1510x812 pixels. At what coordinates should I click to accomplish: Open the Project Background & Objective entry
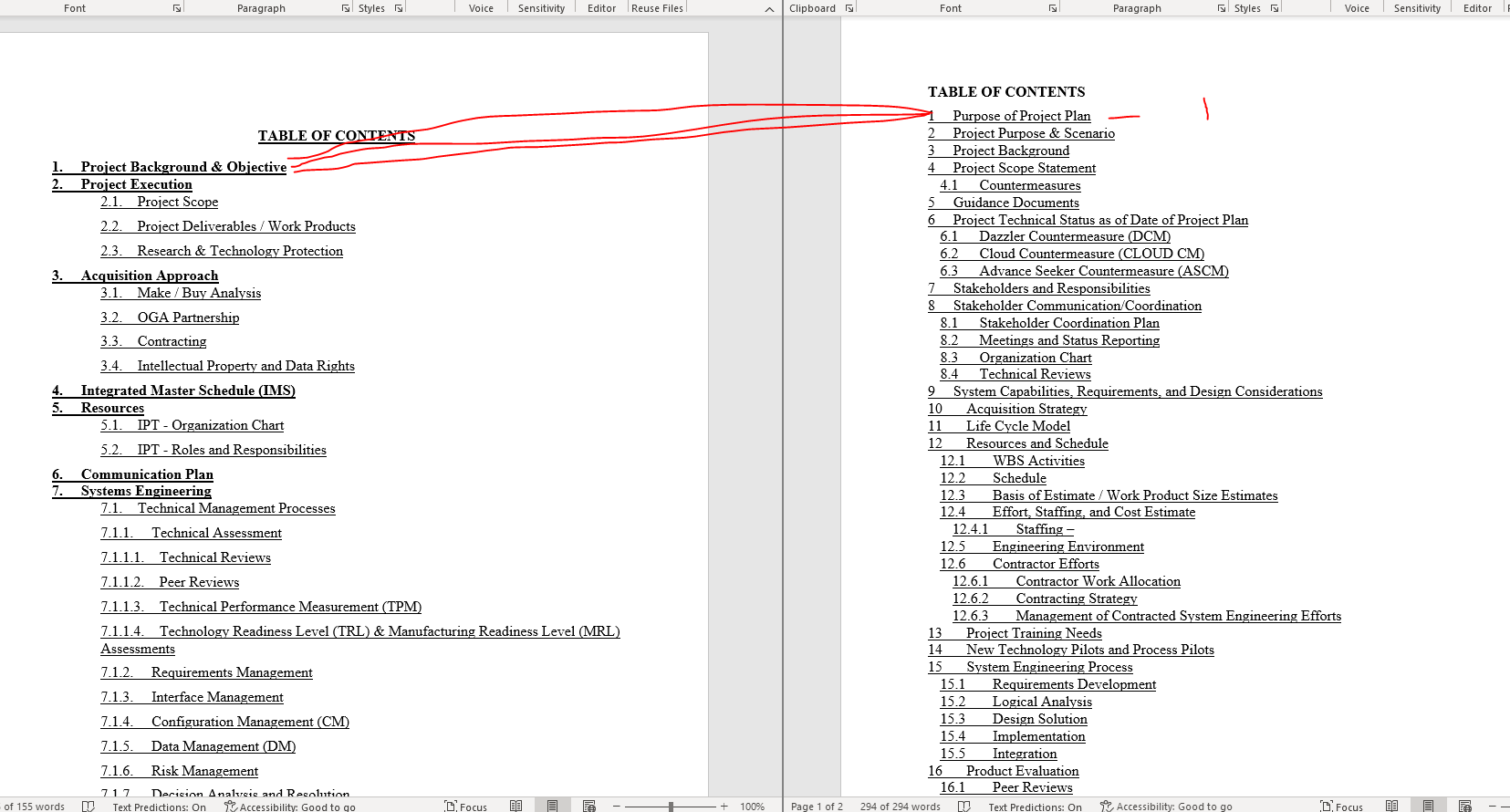tap(170, 167)
